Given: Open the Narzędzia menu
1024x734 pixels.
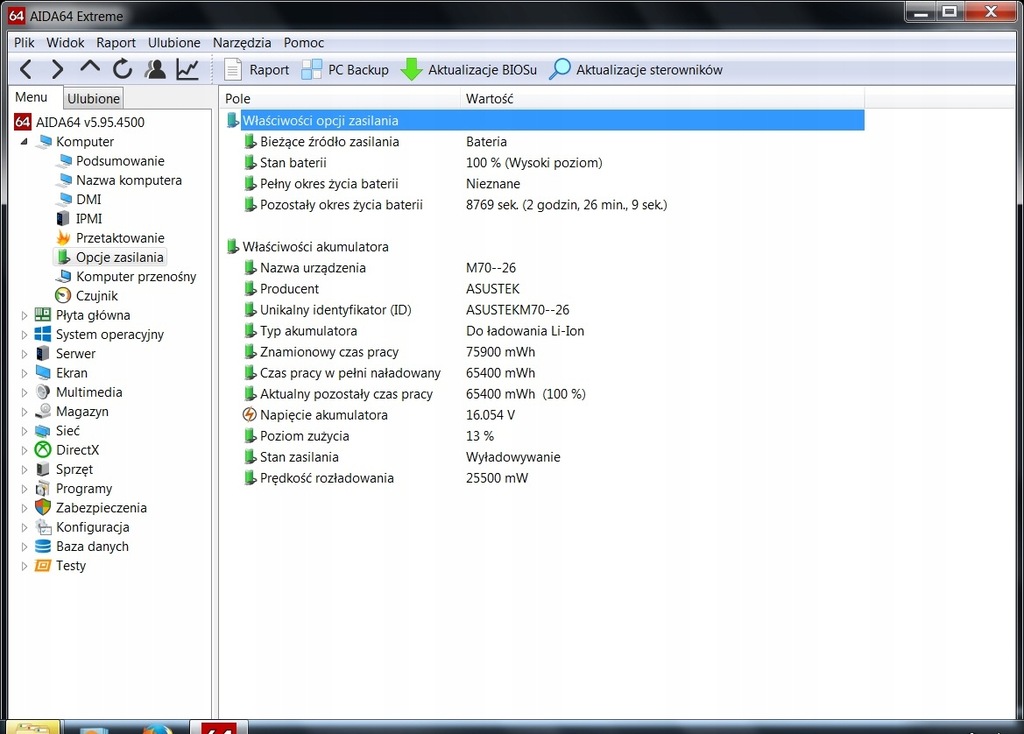Looking at the screenshot, I should click(242, 42).
